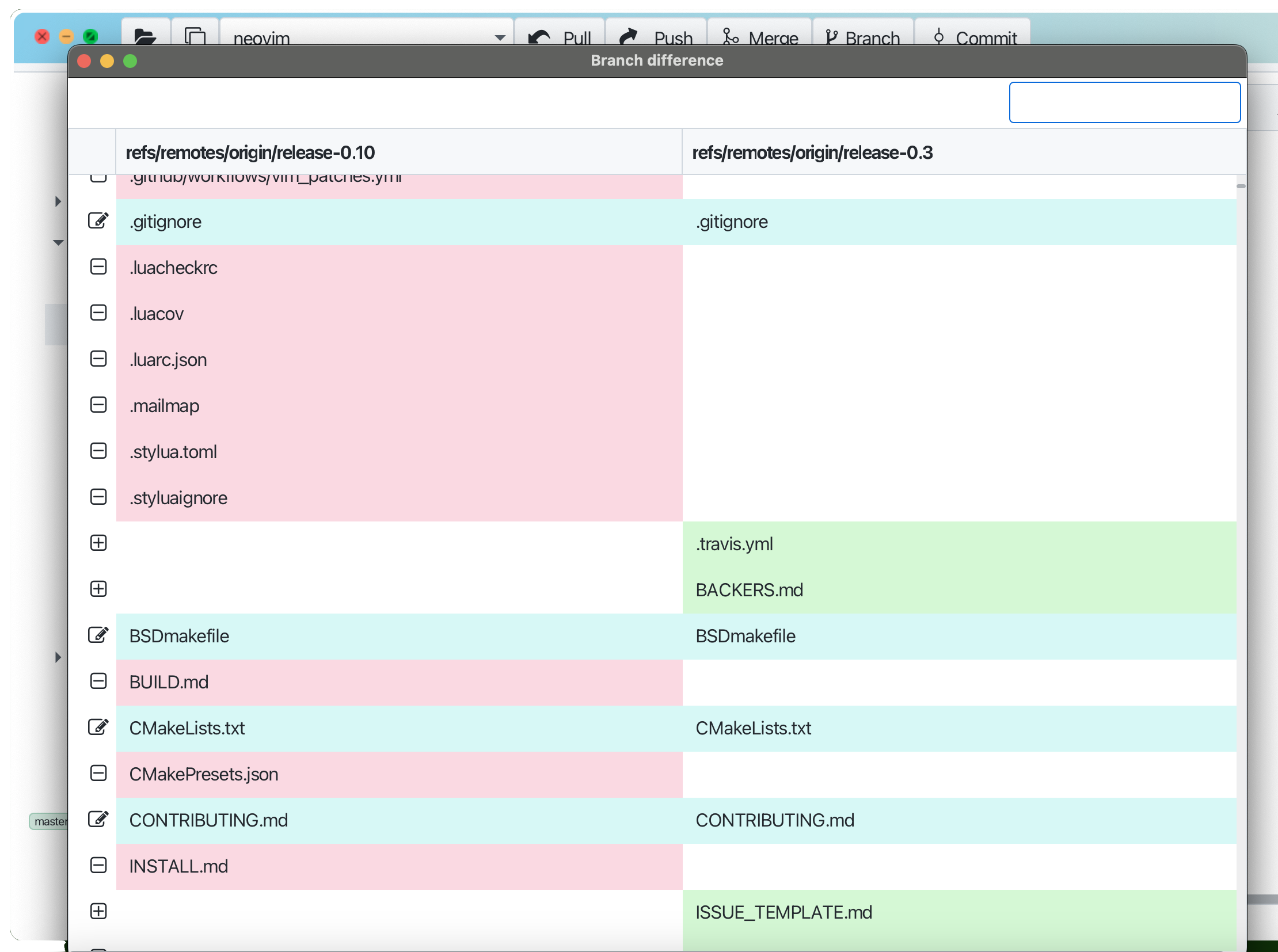Select the .luacheckrc row
The width and height of the screenshot is (1278, 952).
pyautogui.click(x=399, y=268)
